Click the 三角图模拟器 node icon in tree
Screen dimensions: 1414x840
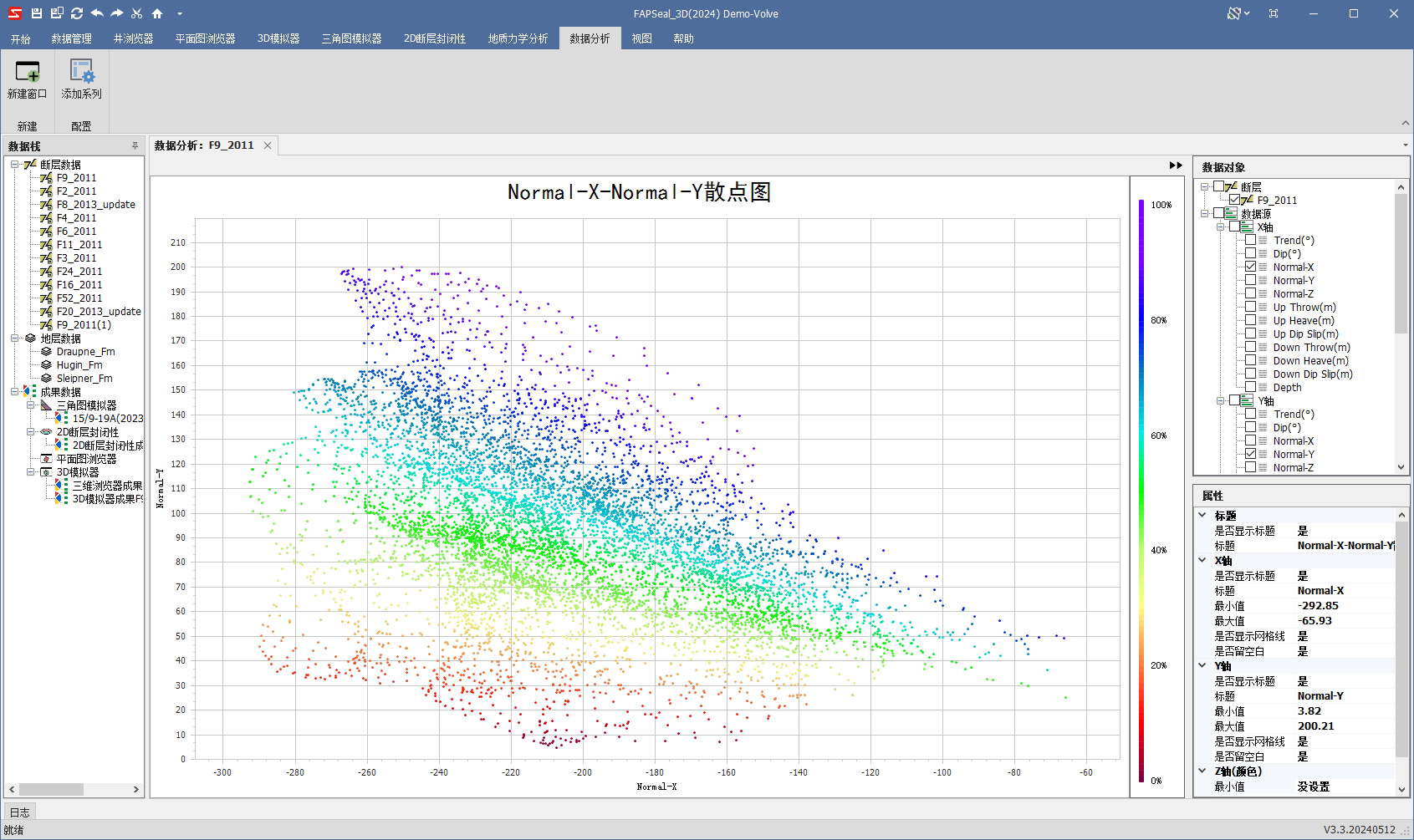tap(46, 405)
